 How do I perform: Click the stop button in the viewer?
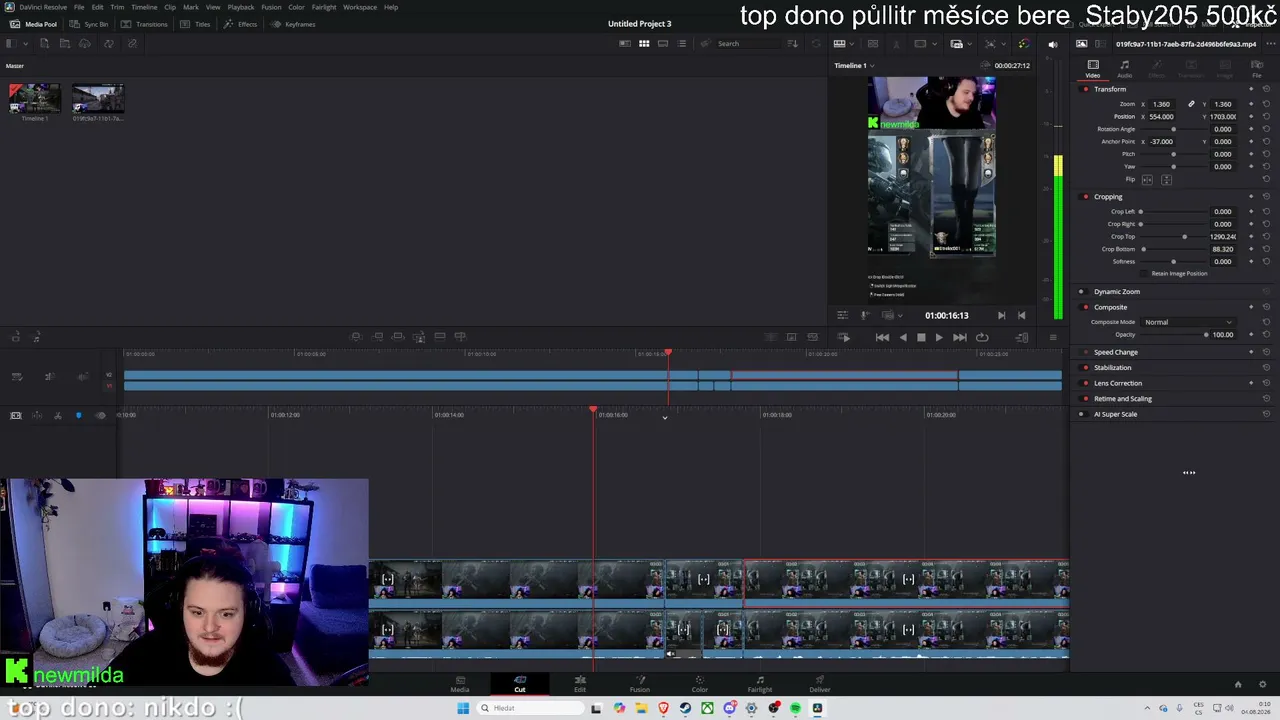921,338
